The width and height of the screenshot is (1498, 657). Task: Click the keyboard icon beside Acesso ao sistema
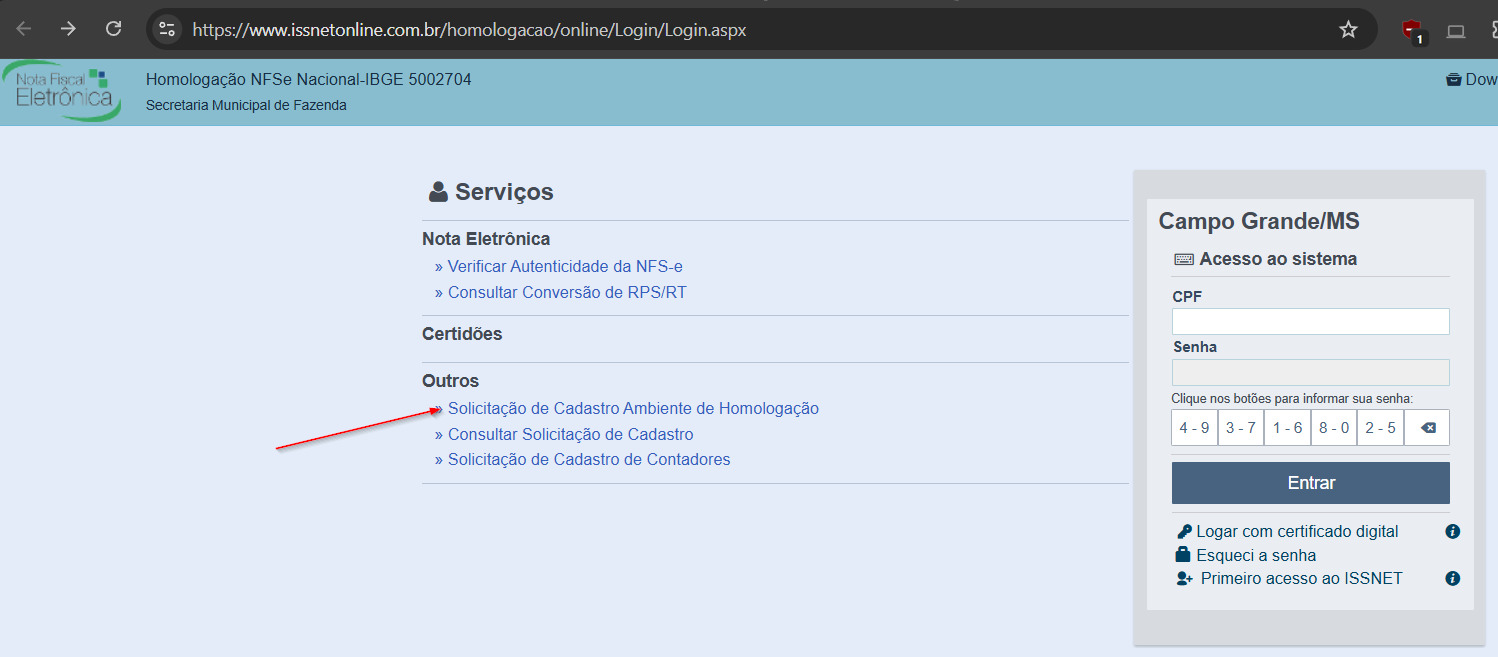1184,259
